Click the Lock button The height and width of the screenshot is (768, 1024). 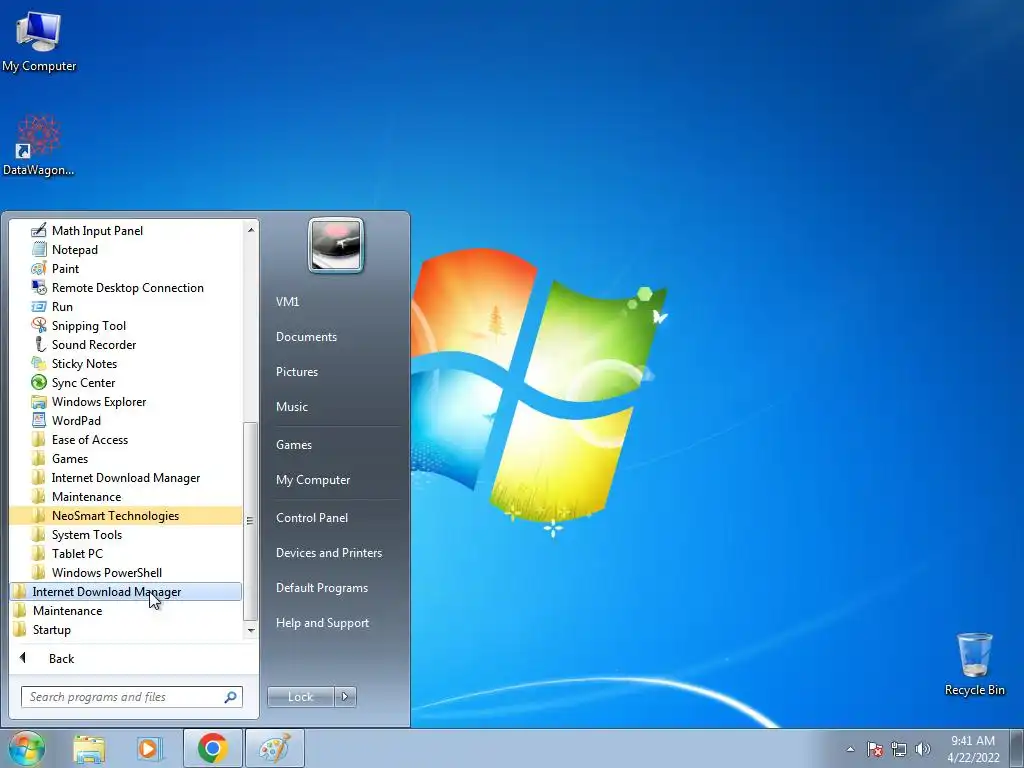pyautogui.click(x=300, y=697)
